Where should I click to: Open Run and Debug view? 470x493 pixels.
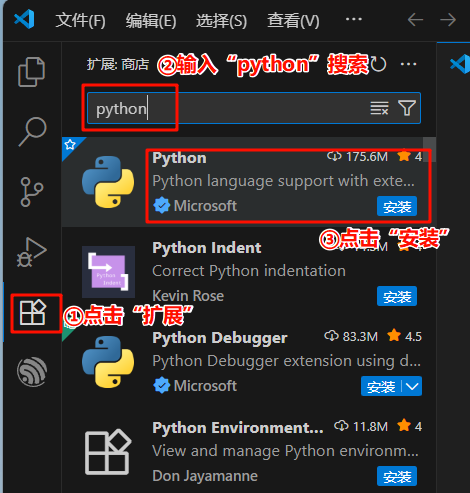pyautogui.click(x=32, y=252)
